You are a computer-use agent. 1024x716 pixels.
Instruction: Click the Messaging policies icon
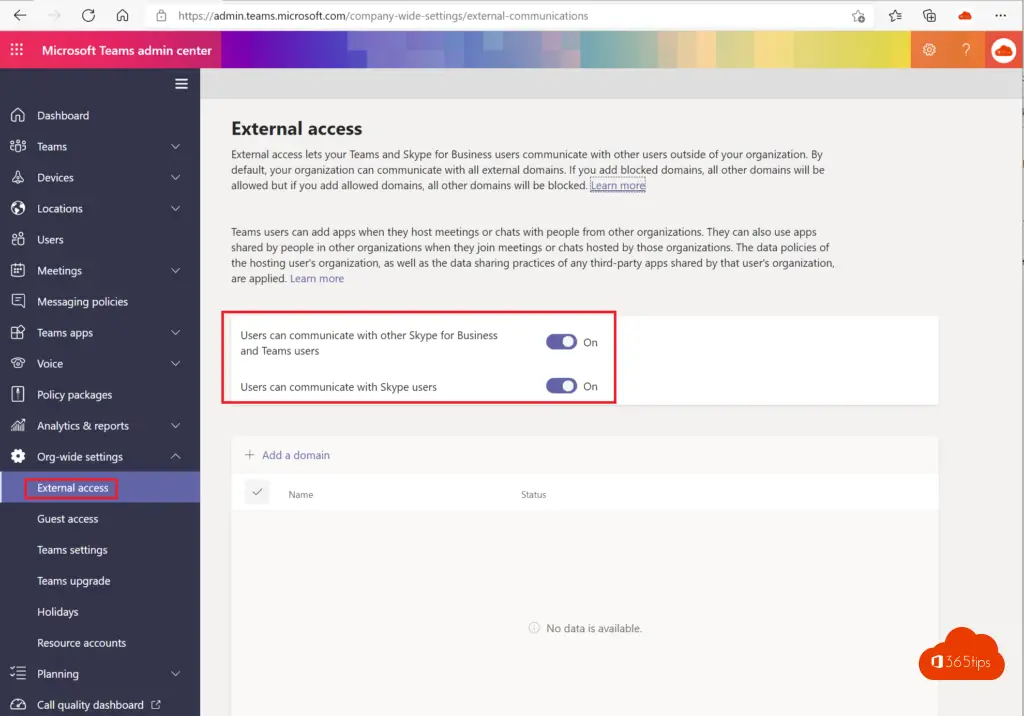click(17, 302)
